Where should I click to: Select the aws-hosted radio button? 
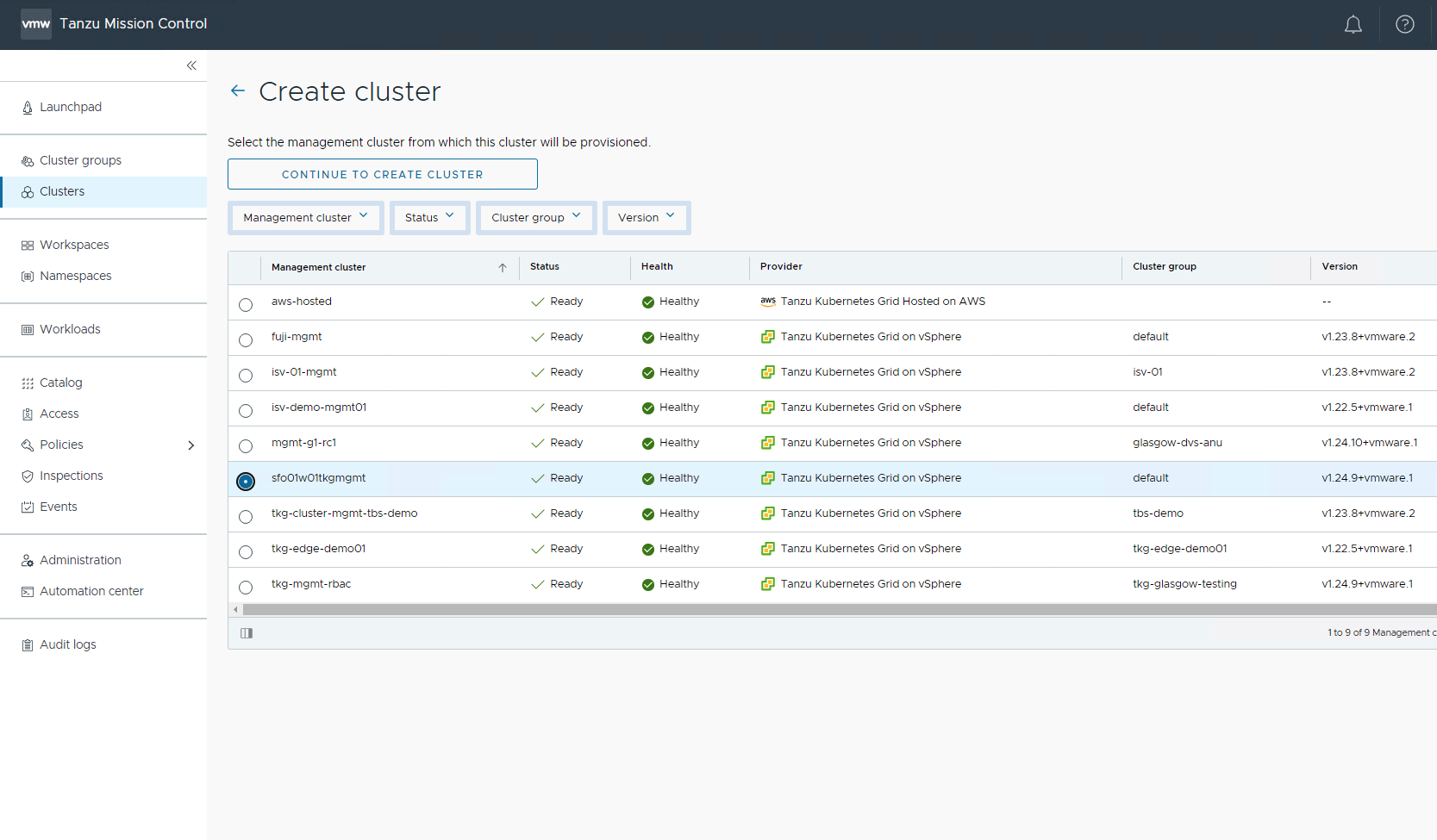(x=246, y=305)
